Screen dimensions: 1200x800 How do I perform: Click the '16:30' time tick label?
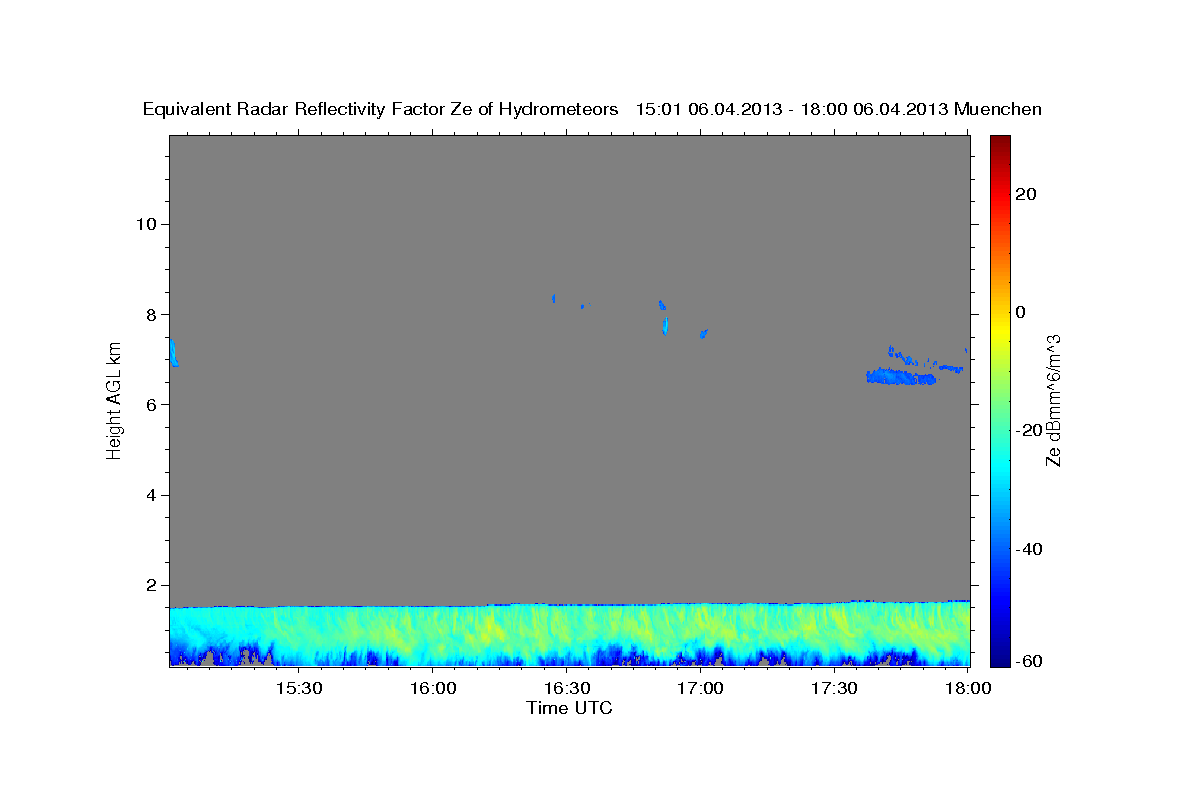(567, 688)
